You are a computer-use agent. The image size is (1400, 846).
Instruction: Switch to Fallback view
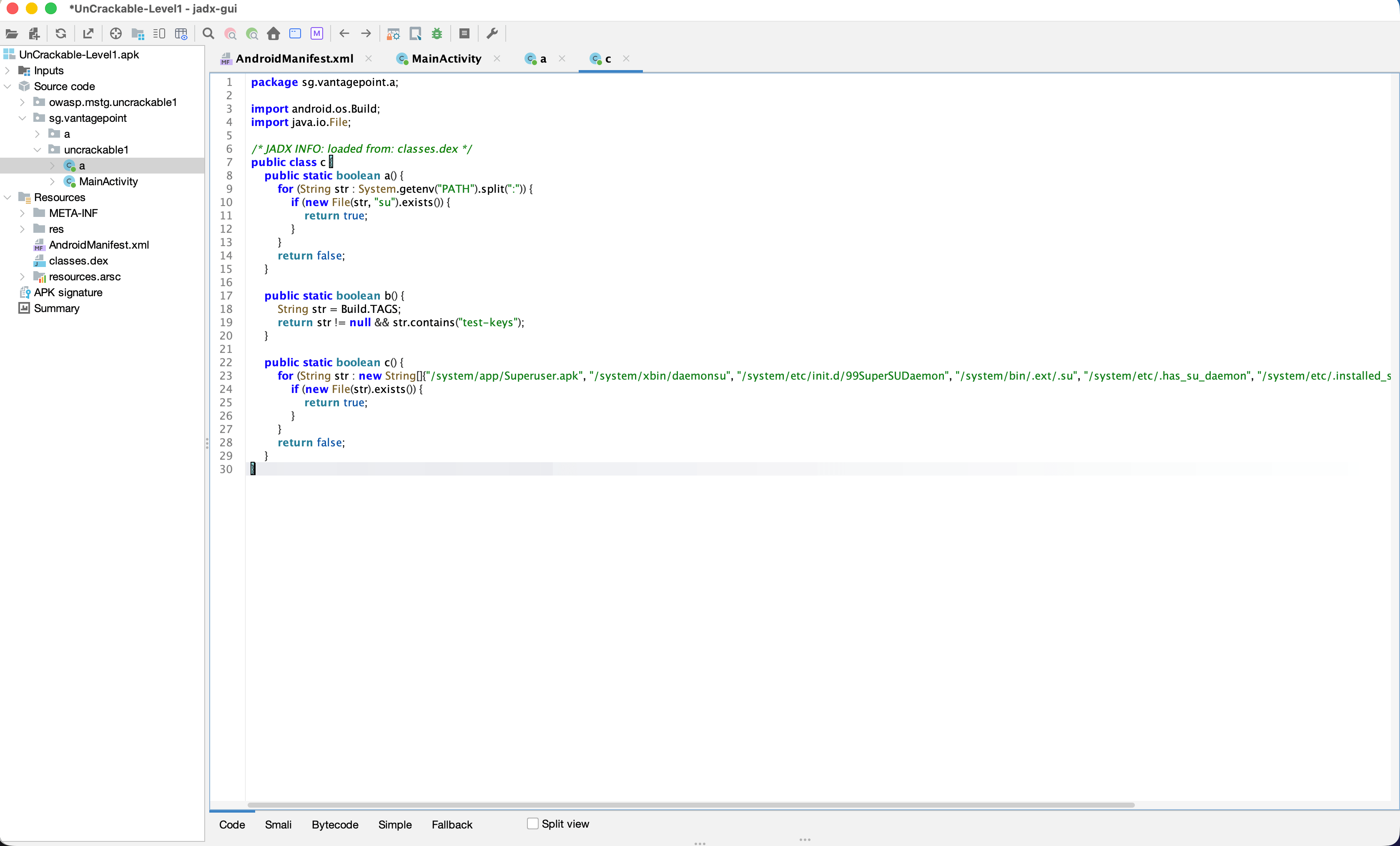(452, 824)
